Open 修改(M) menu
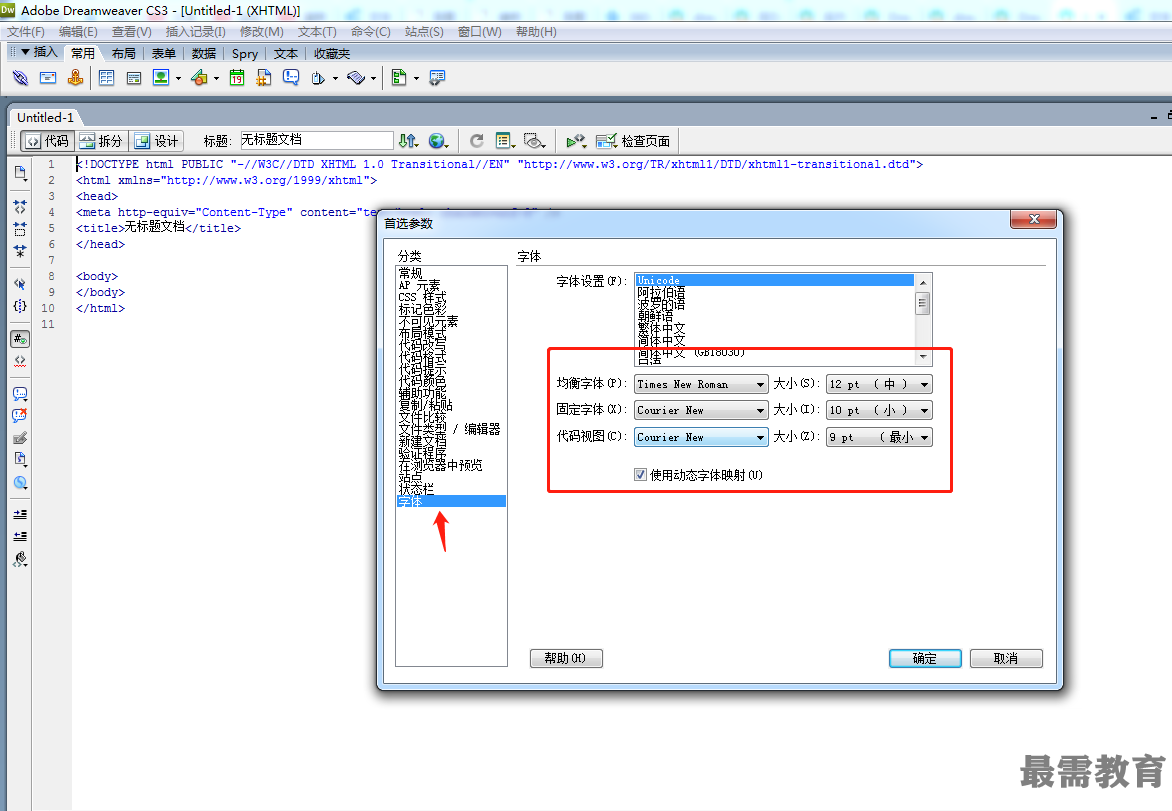 click(262, 31)
